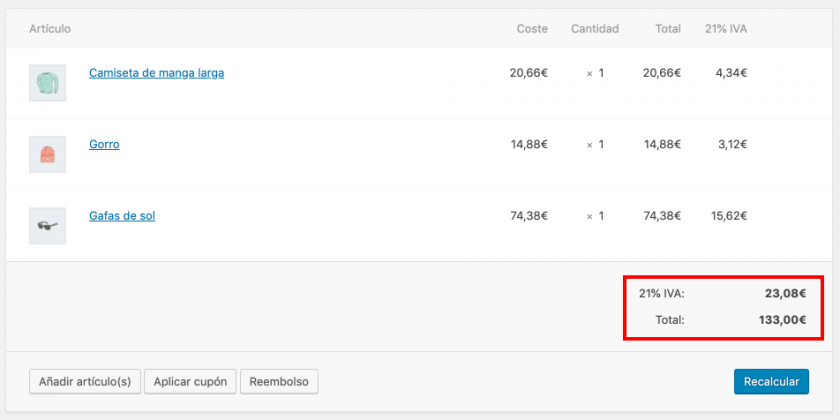Click the Reembolso button

[279, 381]
